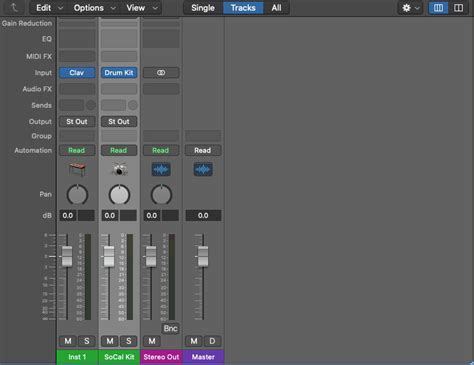Click the SoCal Kit send level knob
Screen dimensions: 474x365
point(133,105)
